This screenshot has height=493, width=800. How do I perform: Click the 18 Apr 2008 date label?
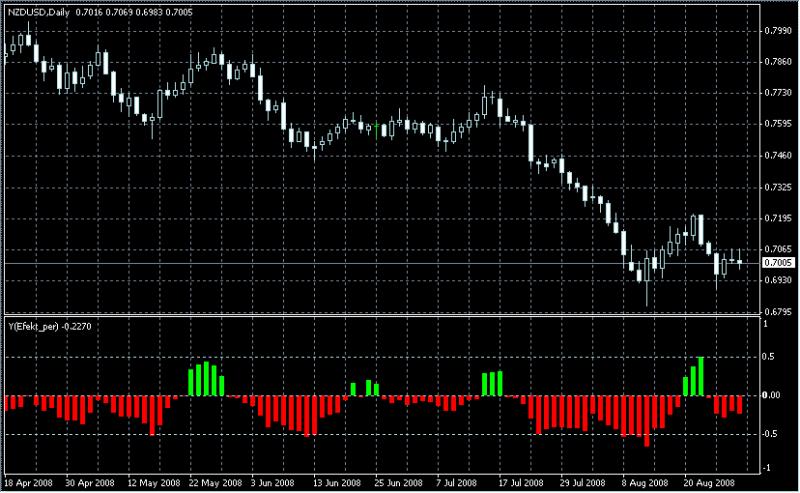[28, 483]
